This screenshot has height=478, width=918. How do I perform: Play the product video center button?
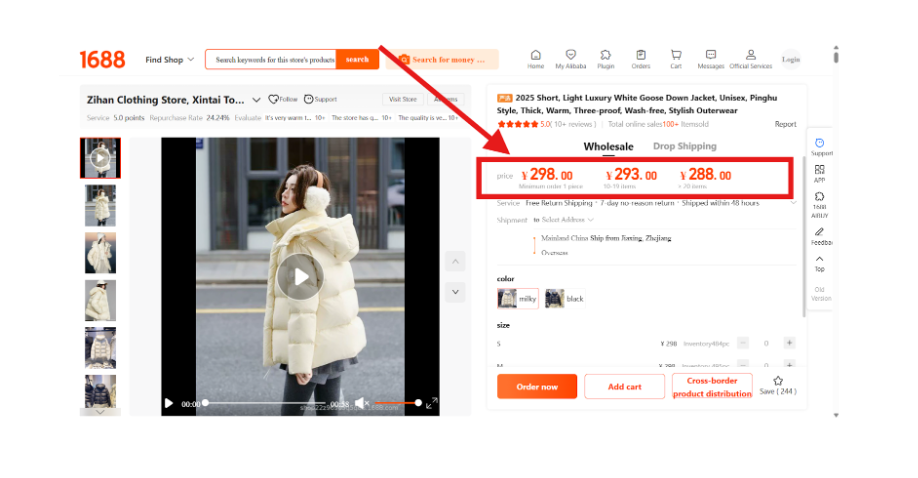(x=300, y=276)
